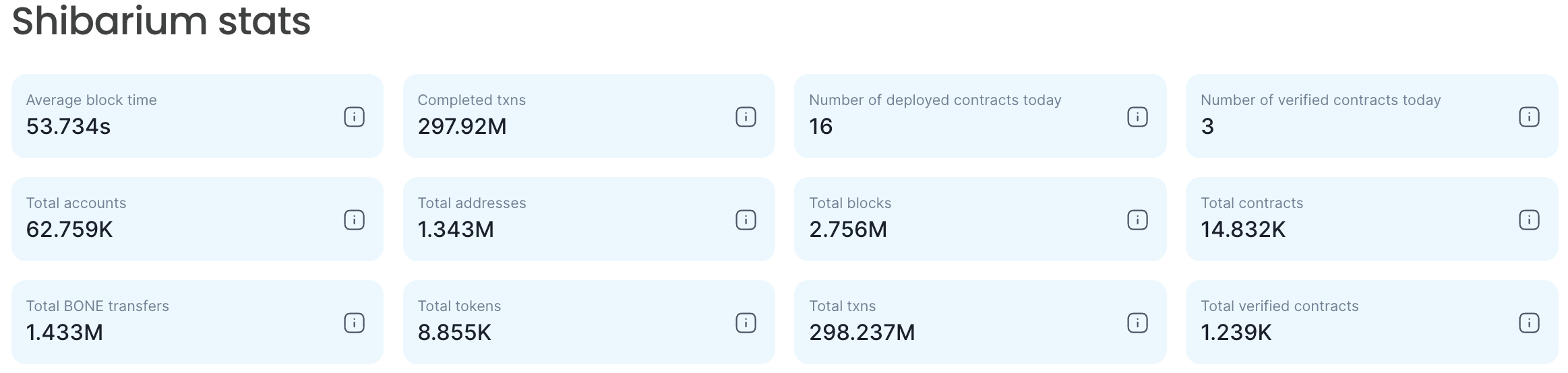1568x373 pixels.
Task: Click info icon on Average block time card
Action: click(x=354, y=117)
